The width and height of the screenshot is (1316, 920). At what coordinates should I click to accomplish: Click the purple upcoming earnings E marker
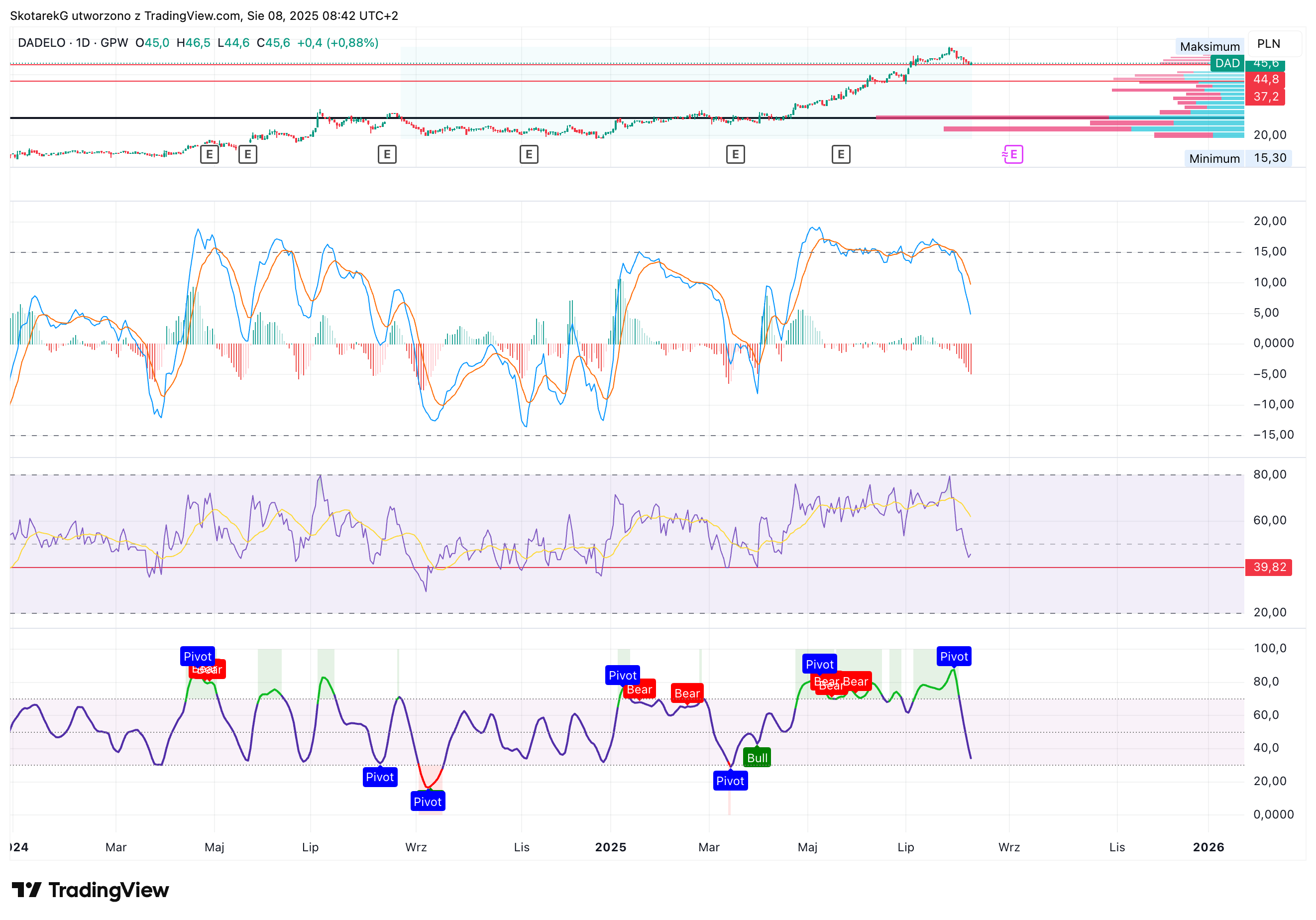[x=1013, y=154]
